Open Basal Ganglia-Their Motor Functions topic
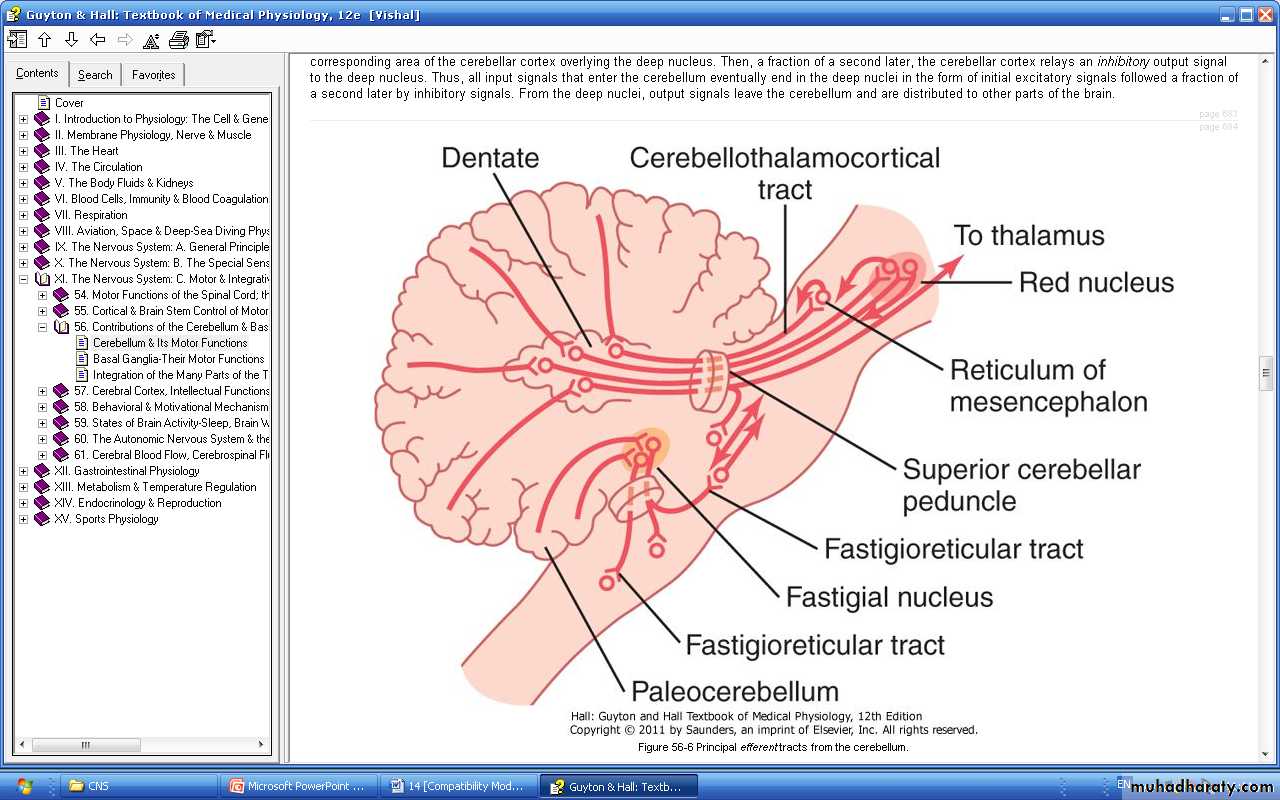This screenshot has height=800, width=1280. pos(178,359)
